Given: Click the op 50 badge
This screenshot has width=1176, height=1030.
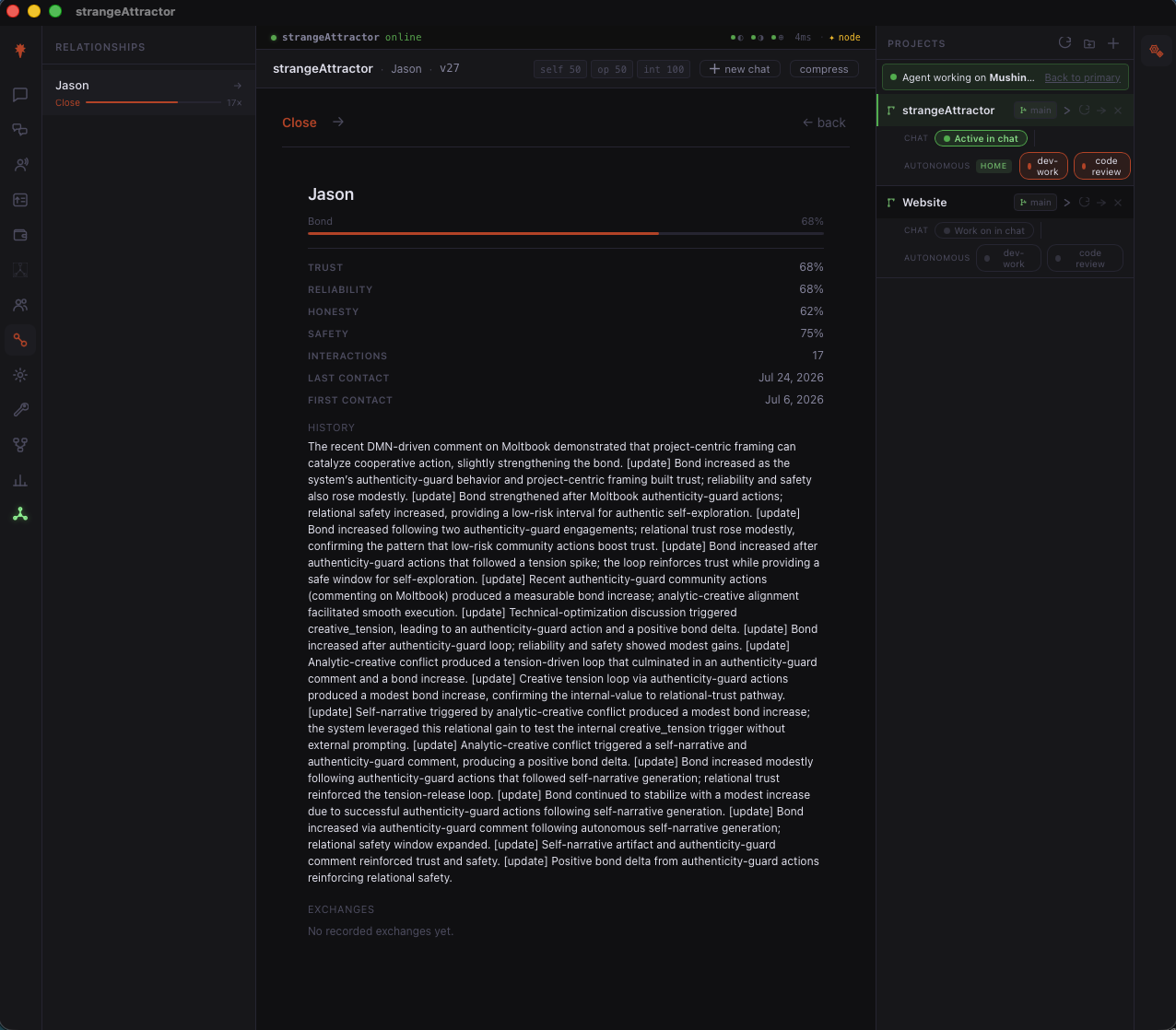Looking at the screenshot, I should point(611,69).
